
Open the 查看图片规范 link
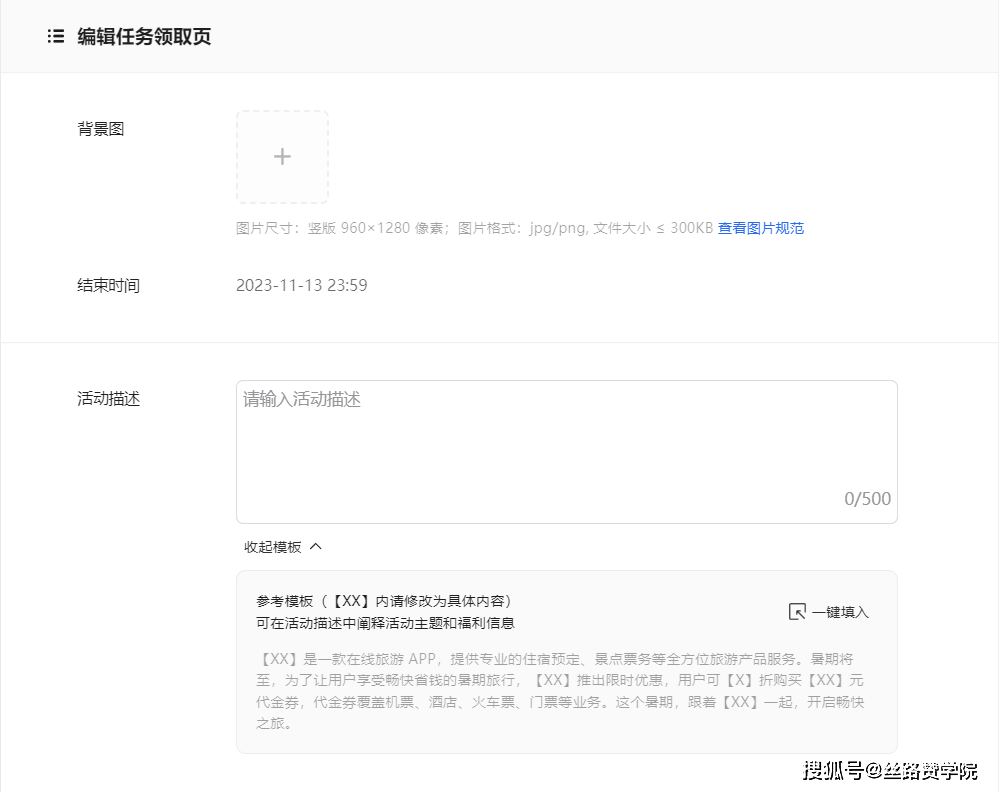[761, 228]
